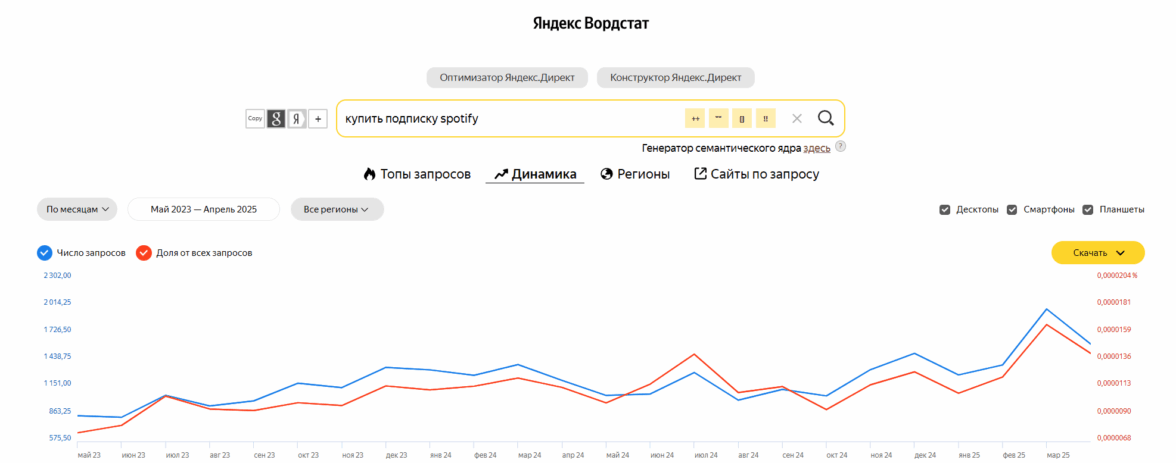Toggle the blue 'Число запросов' series
The width and height of the screenshot is (1176, 463).
coord(44,253)
